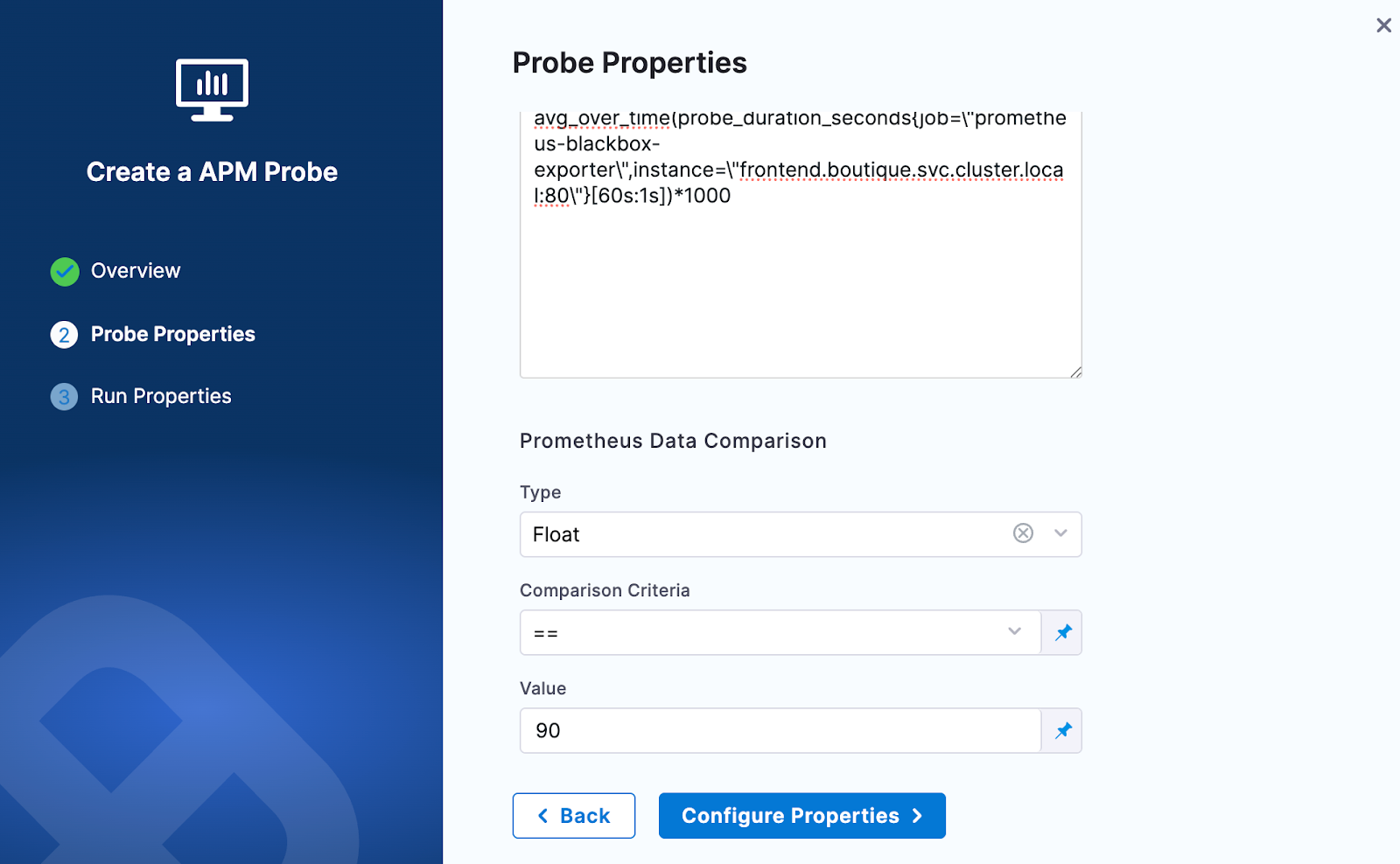
Task: Grab the query text area resize handle
Action: 1075,372
